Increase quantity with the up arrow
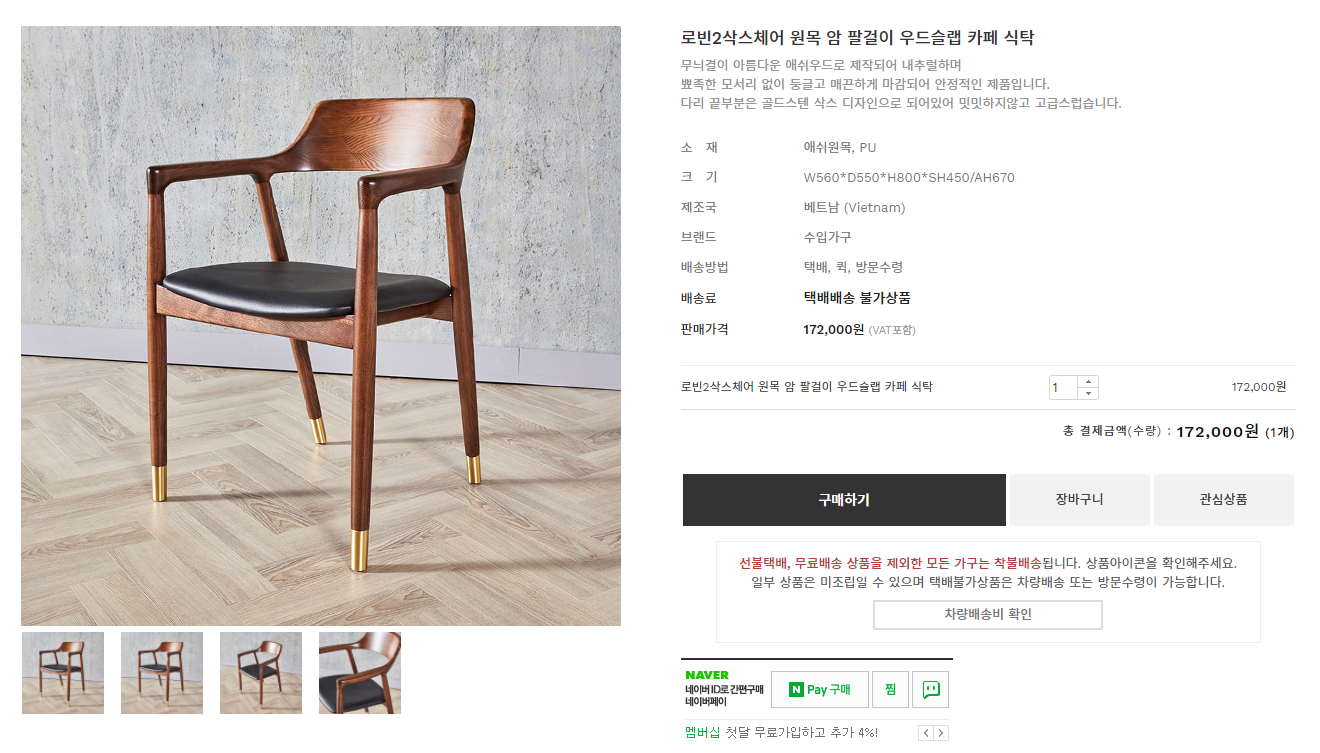This screenshot has height=753, width=1320. coord(1088,381)
